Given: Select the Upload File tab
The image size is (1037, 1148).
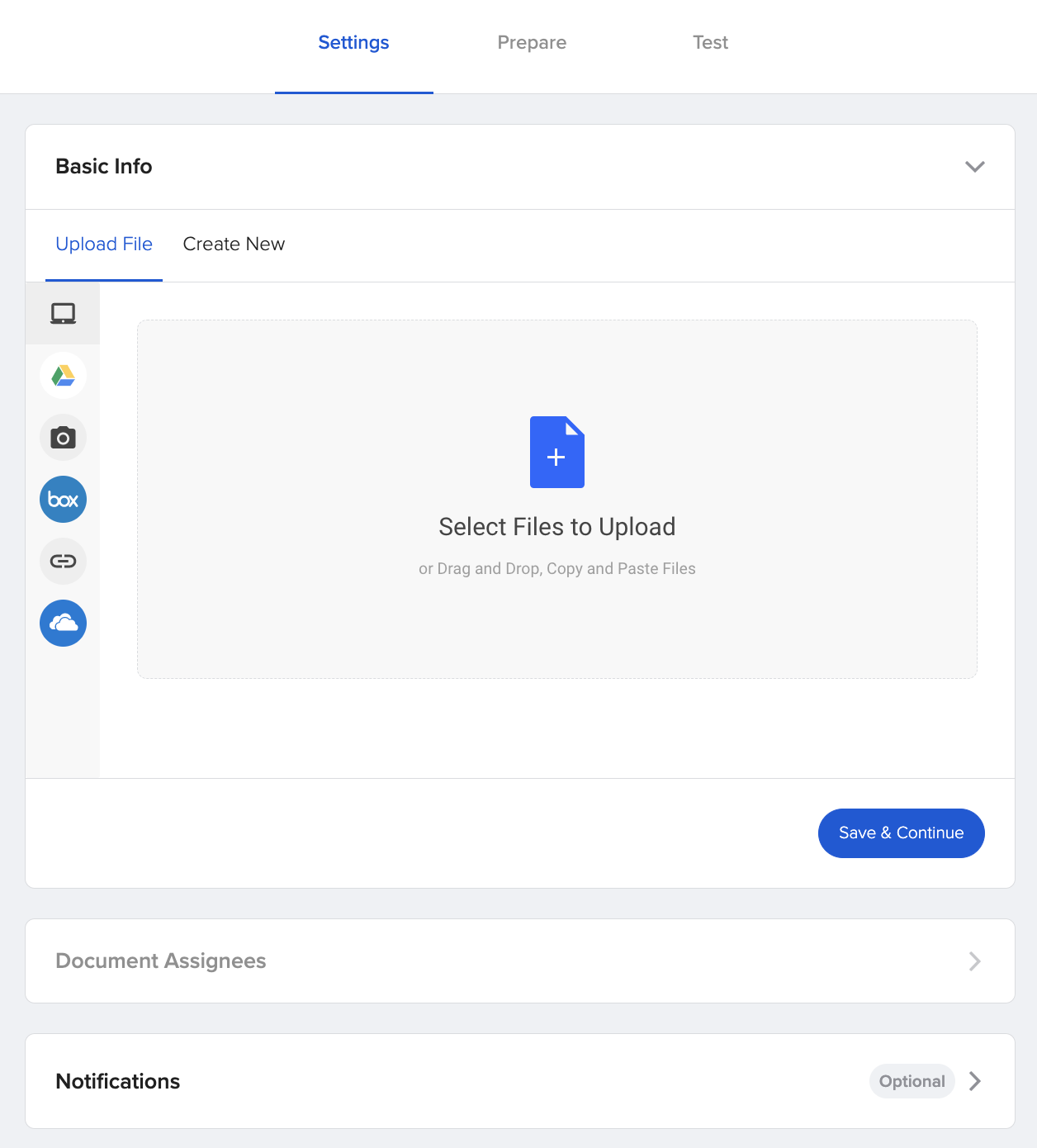Looking at the screenshot, I should (x=104, y=244).
